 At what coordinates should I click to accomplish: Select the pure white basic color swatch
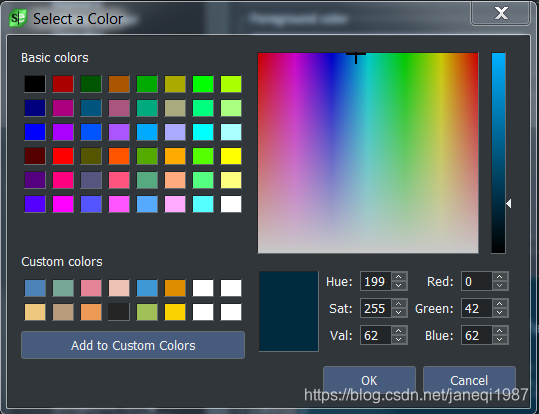(231, 204)
